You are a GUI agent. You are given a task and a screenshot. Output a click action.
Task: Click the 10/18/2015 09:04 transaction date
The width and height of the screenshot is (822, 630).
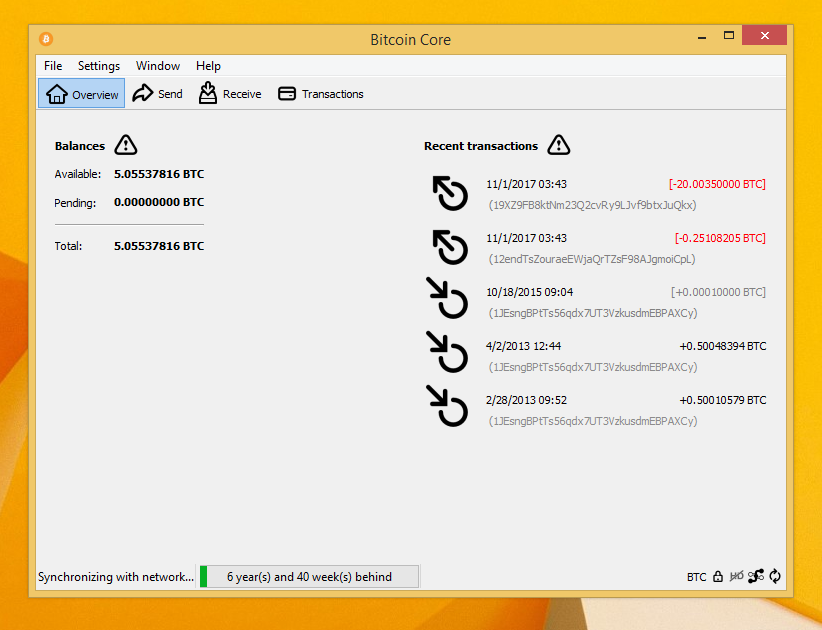coord(529,292)
